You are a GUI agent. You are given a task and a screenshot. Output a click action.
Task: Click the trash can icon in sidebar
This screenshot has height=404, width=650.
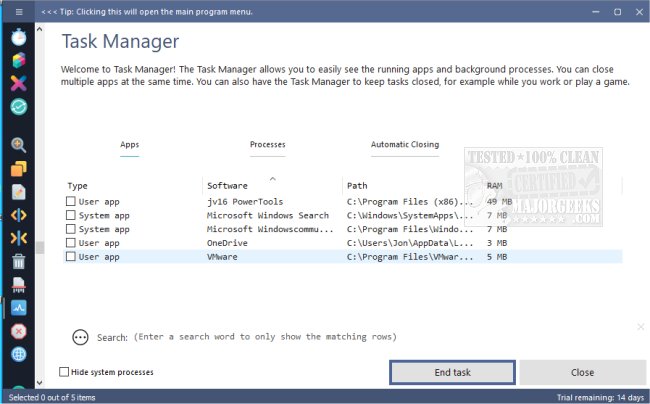pyautogui.click(x=19, y=262)
